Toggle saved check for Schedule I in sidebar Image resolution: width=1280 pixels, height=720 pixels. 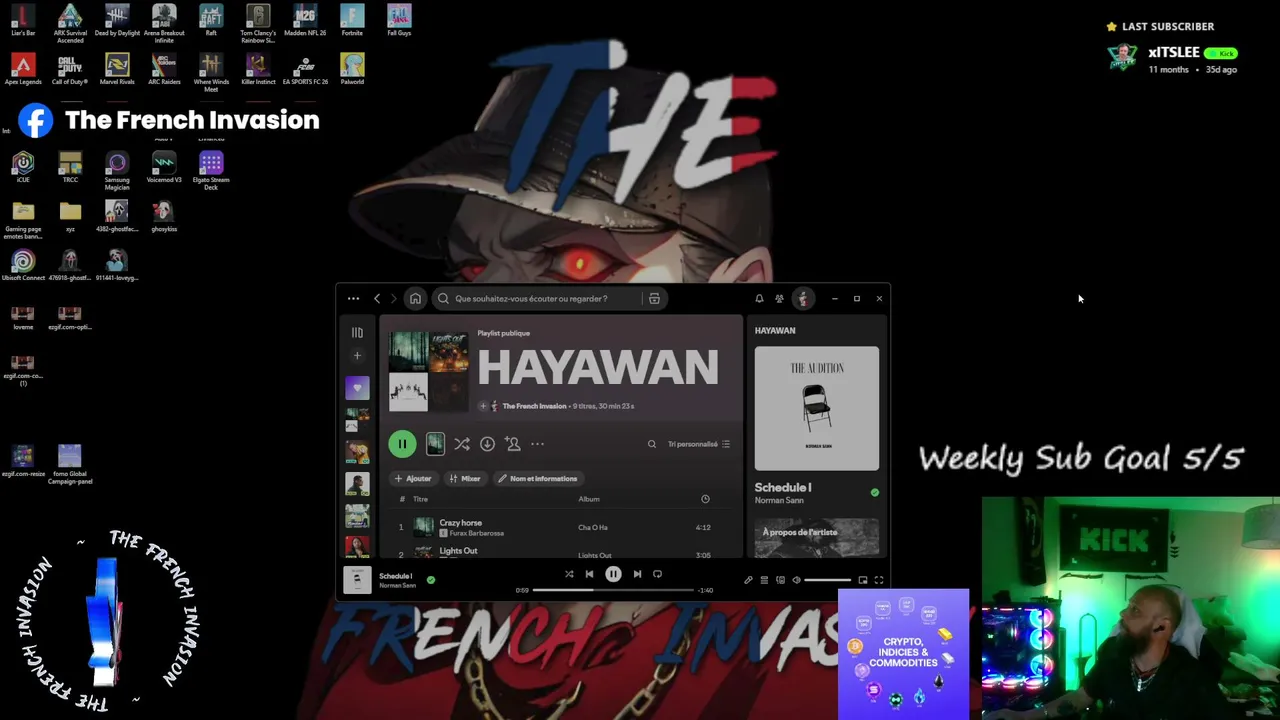pyautogui.click(x=875, y=492)
